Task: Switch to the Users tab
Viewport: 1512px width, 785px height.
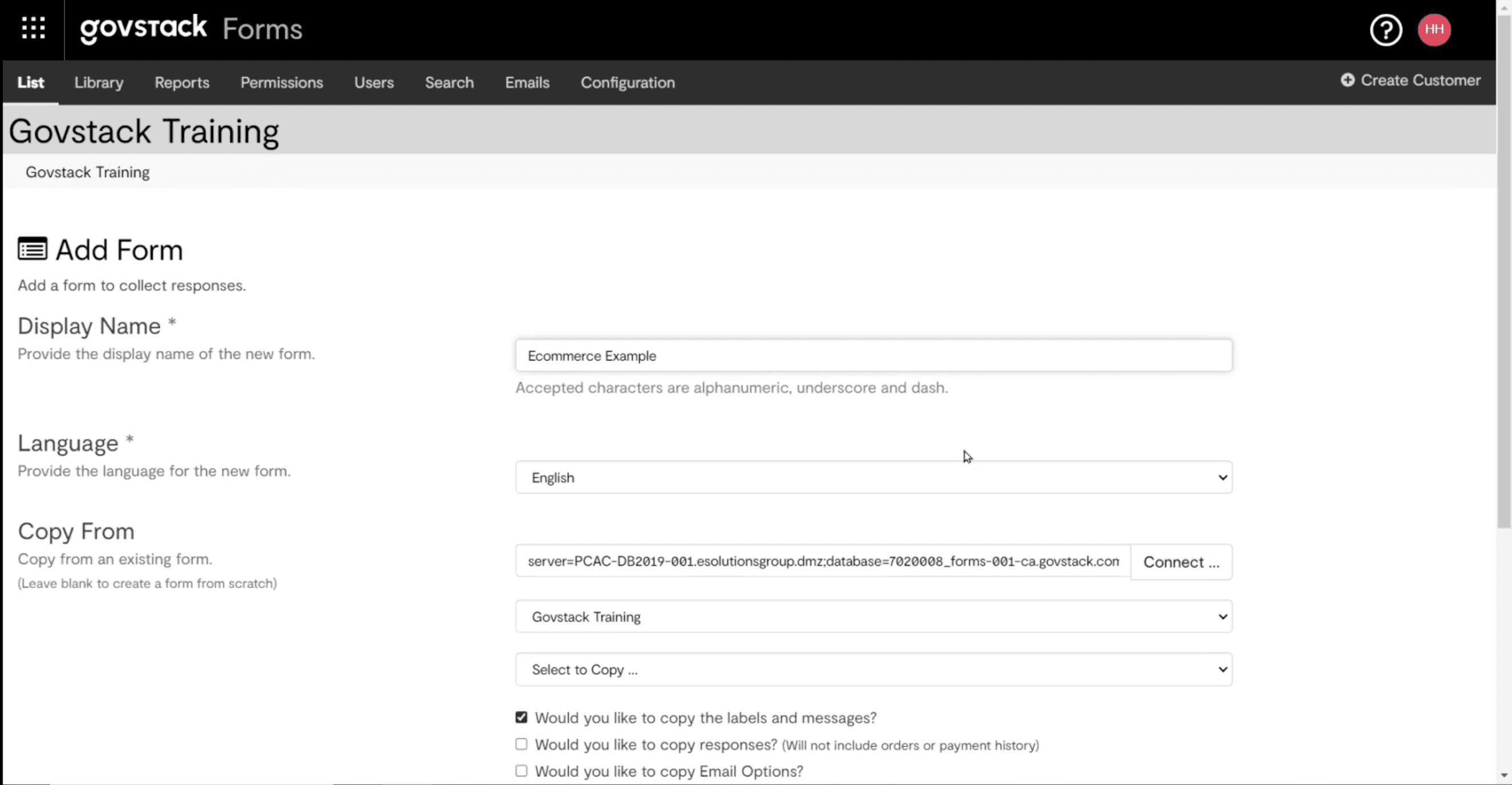Action: click(x=374, y=83)
